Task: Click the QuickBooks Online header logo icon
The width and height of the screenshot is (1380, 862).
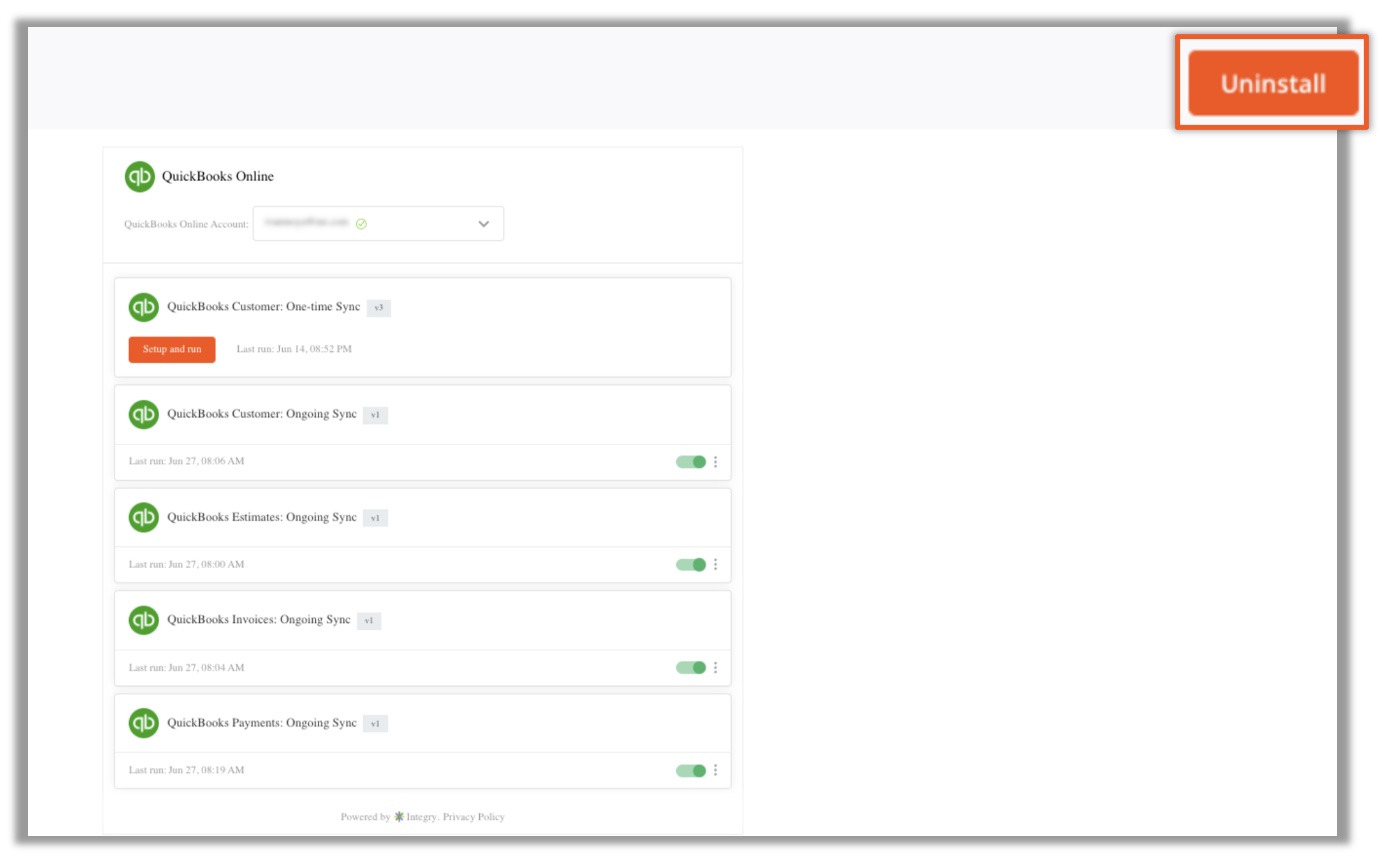Action: point(140,176)
